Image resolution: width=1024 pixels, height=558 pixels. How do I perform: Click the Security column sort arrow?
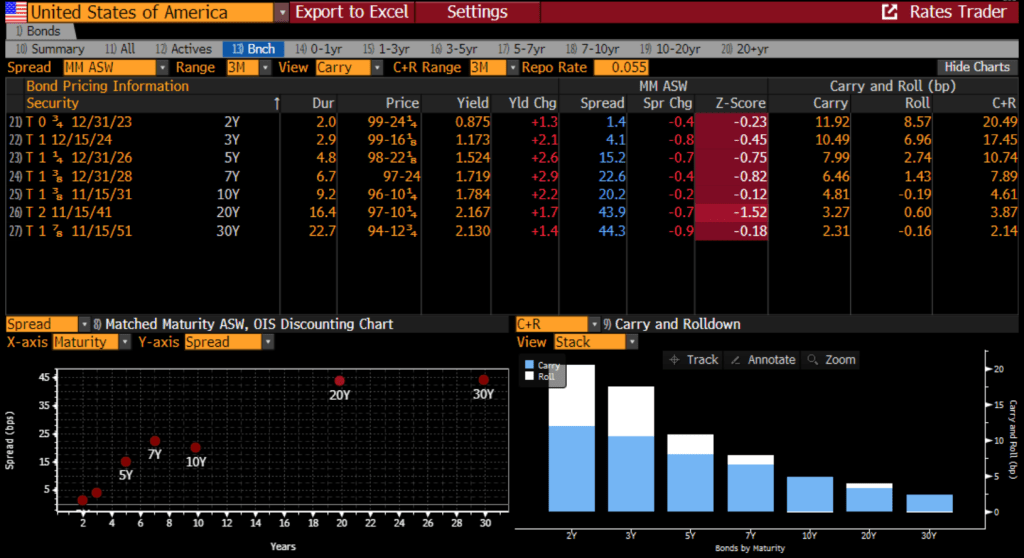tap(277, 103)
